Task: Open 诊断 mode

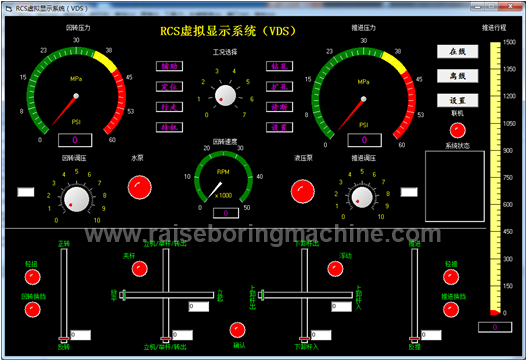Action: point(279,107)
